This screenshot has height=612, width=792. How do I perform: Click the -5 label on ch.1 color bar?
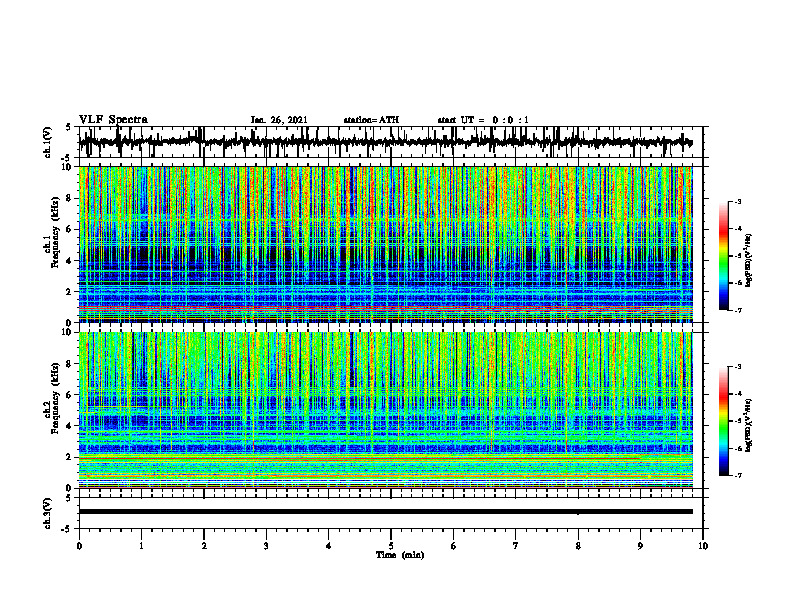(738, 256)
